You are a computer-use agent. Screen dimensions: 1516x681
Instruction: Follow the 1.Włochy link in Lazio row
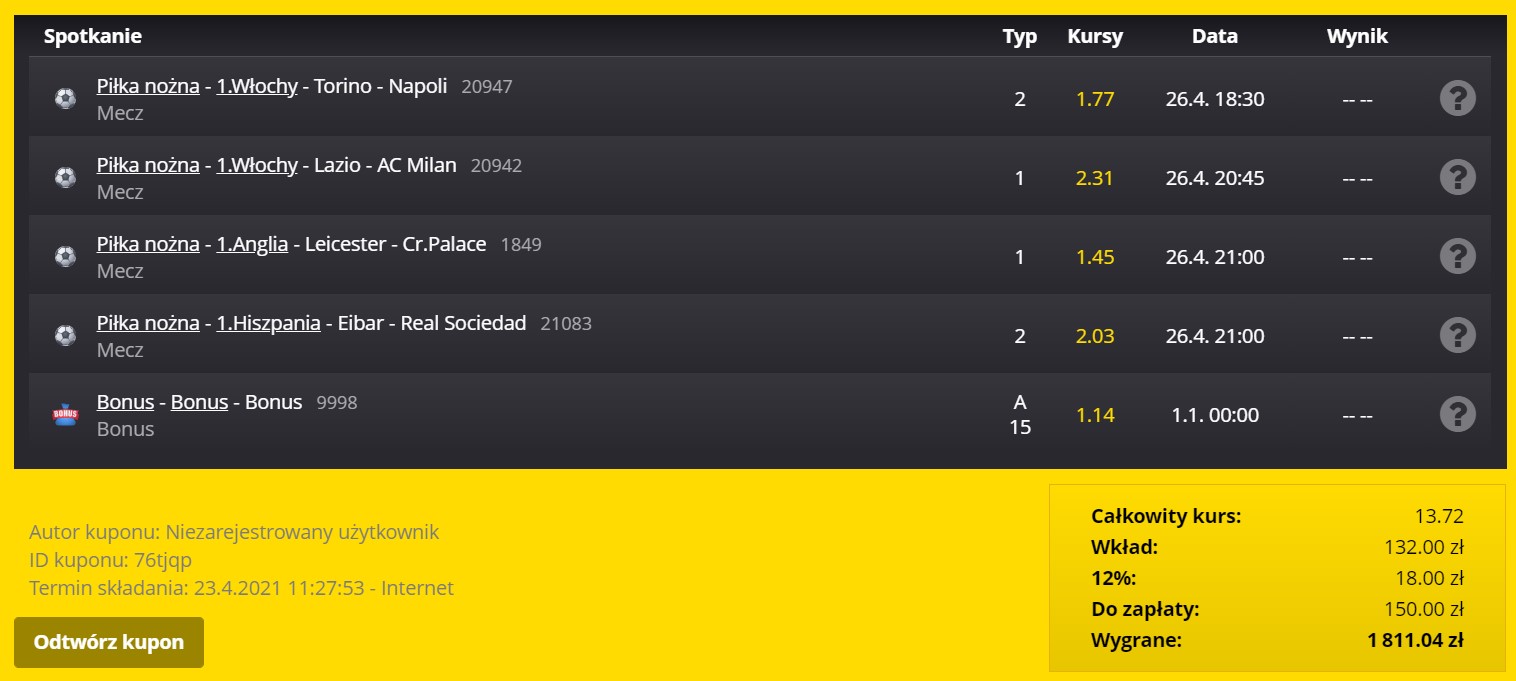click(257, 165)
